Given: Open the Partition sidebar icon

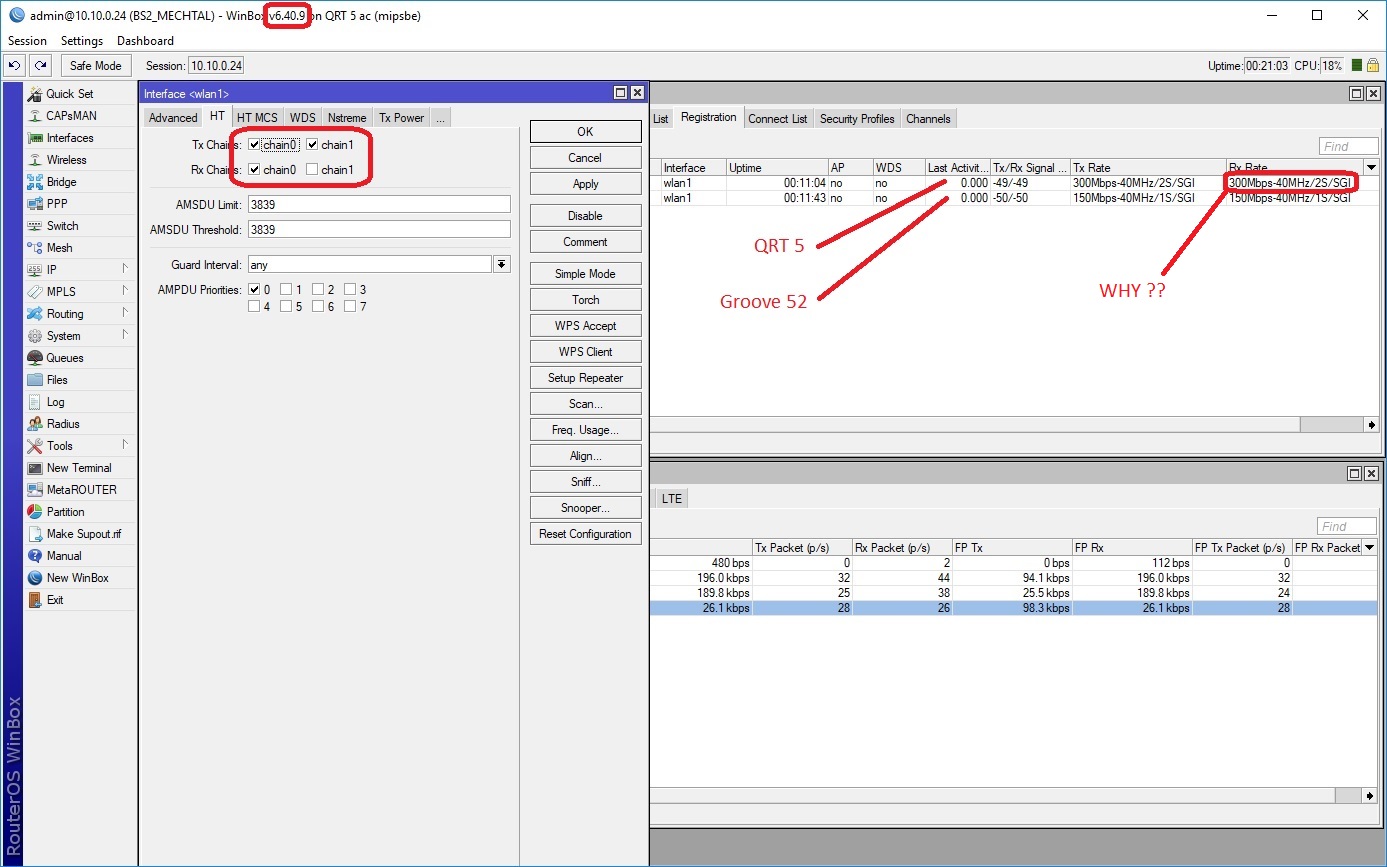Looking at the screenshot, I should pyautogui.click(x=35, y=512).
